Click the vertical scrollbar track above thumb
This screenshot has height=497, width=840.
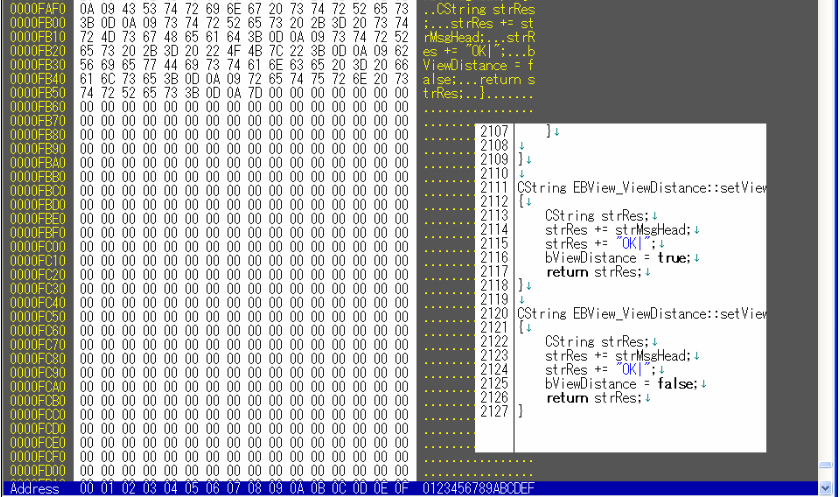point(826,229)
